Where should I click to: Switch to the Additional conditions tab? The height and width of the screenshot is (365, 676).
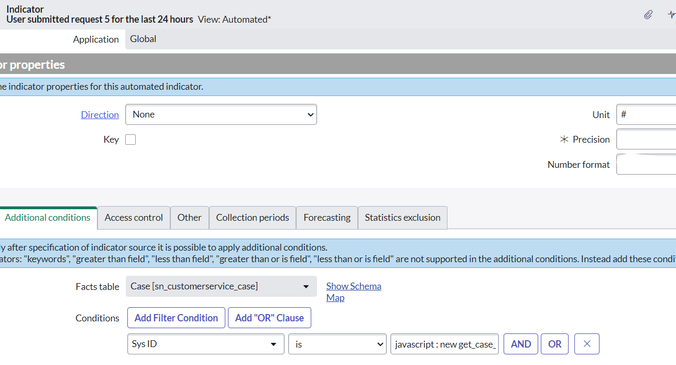coord(47,218)
